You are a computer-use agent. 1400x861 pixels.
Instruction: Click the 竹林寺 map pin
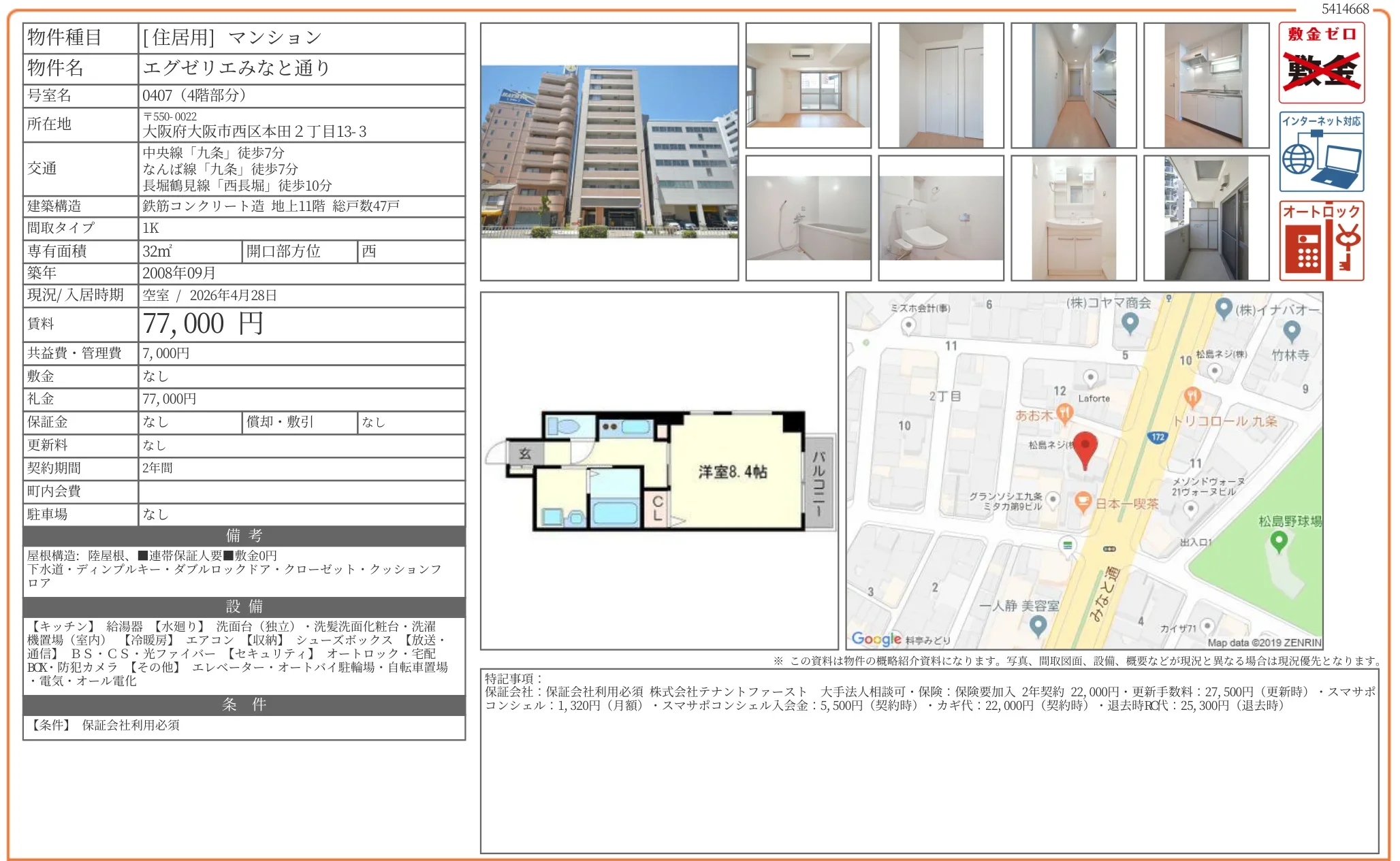pos(1291,331)
